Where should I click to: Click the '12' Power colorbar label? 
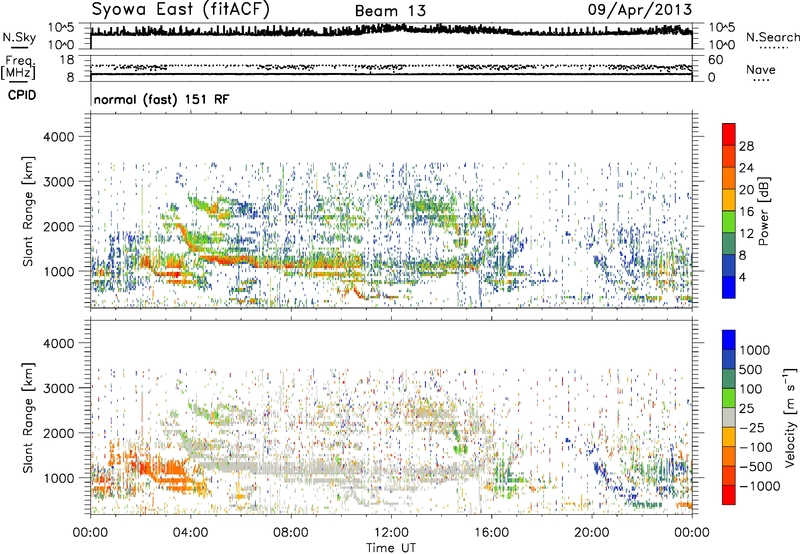746,234
